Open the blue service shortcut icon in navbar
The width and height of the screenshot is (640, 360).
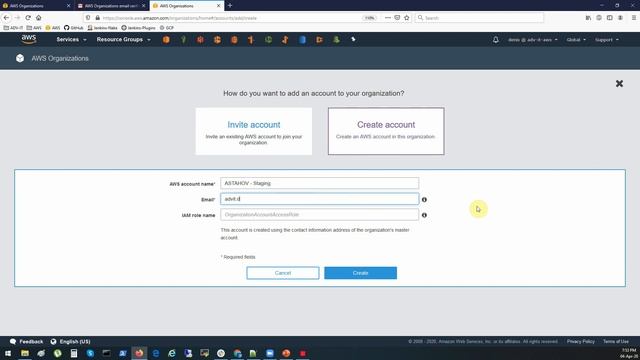coord(302,40)
